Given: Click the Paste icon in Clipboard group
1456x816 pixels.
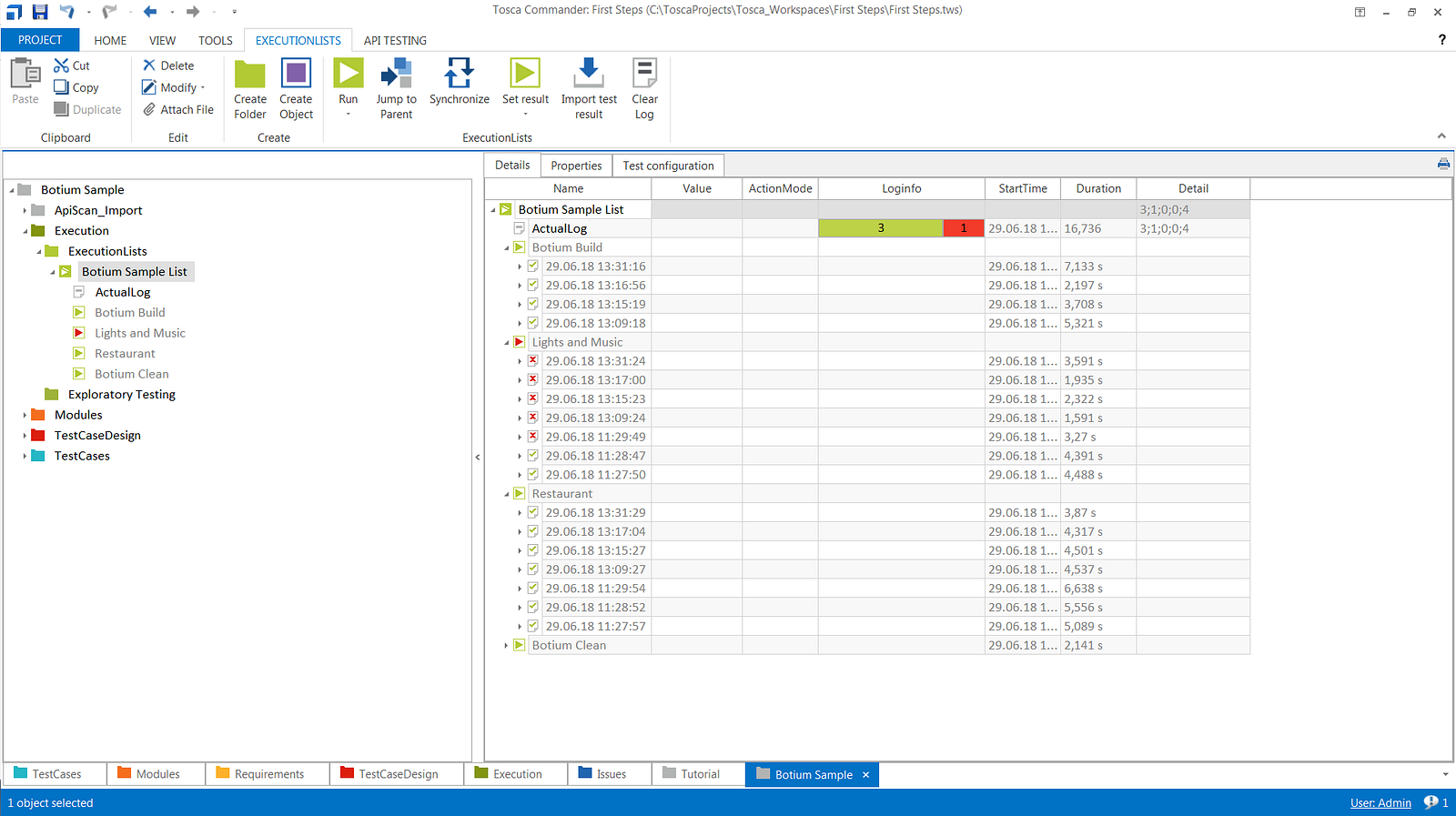Looking at the screenshot, I should coord(25,75).
